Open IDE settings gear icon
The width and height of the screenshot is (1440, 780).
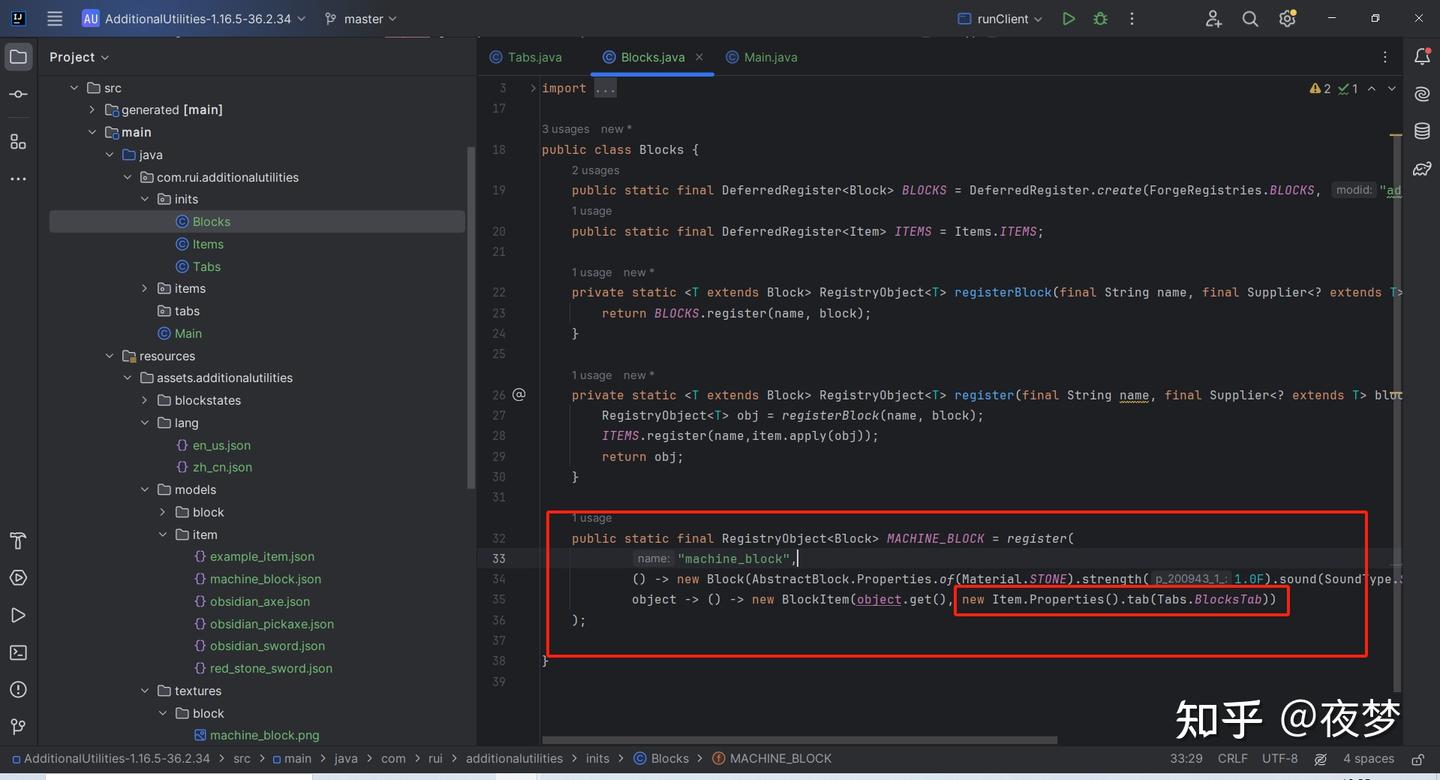coord(1287,19)
